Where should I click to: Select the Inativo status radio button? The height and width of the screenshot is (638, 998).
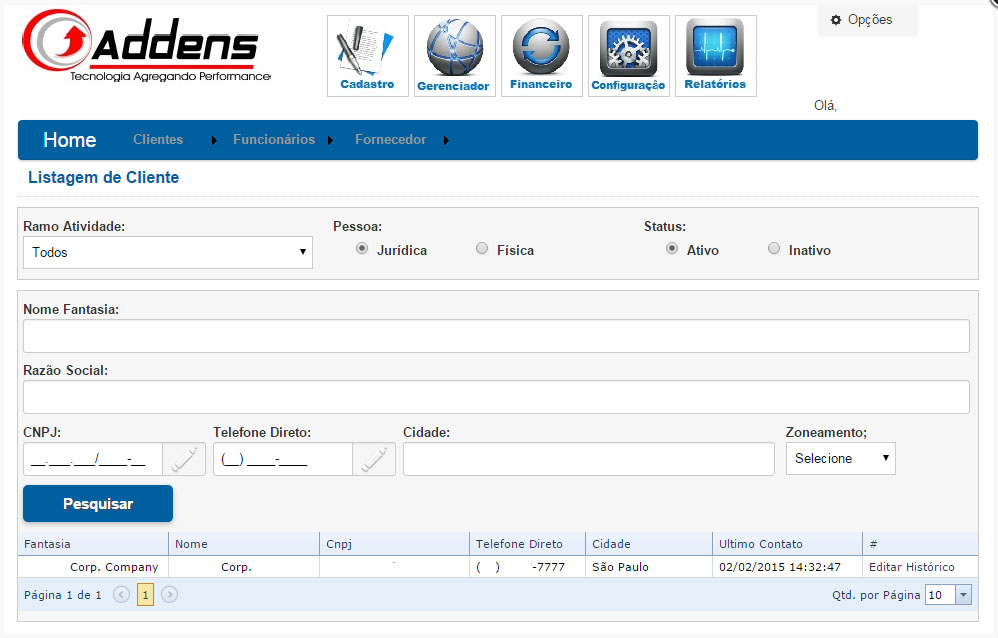[x=774, y=249]
